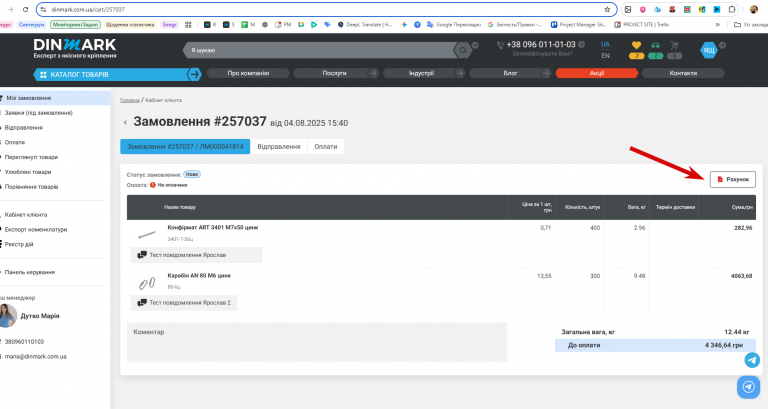Open Улюблені товари sidebar item
Image resolution: width=768 pixels, height=409 pixels.
click(28, 172)
